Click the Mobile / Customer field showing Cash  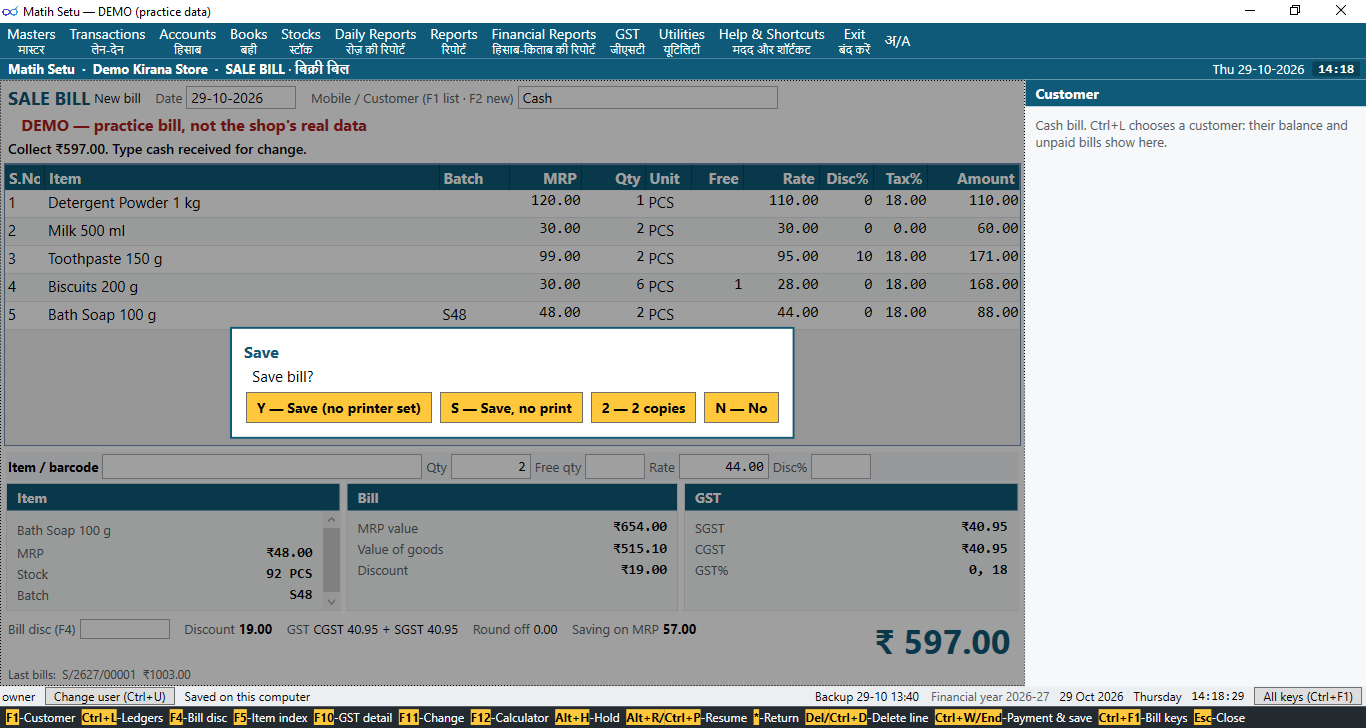[648, 98]
